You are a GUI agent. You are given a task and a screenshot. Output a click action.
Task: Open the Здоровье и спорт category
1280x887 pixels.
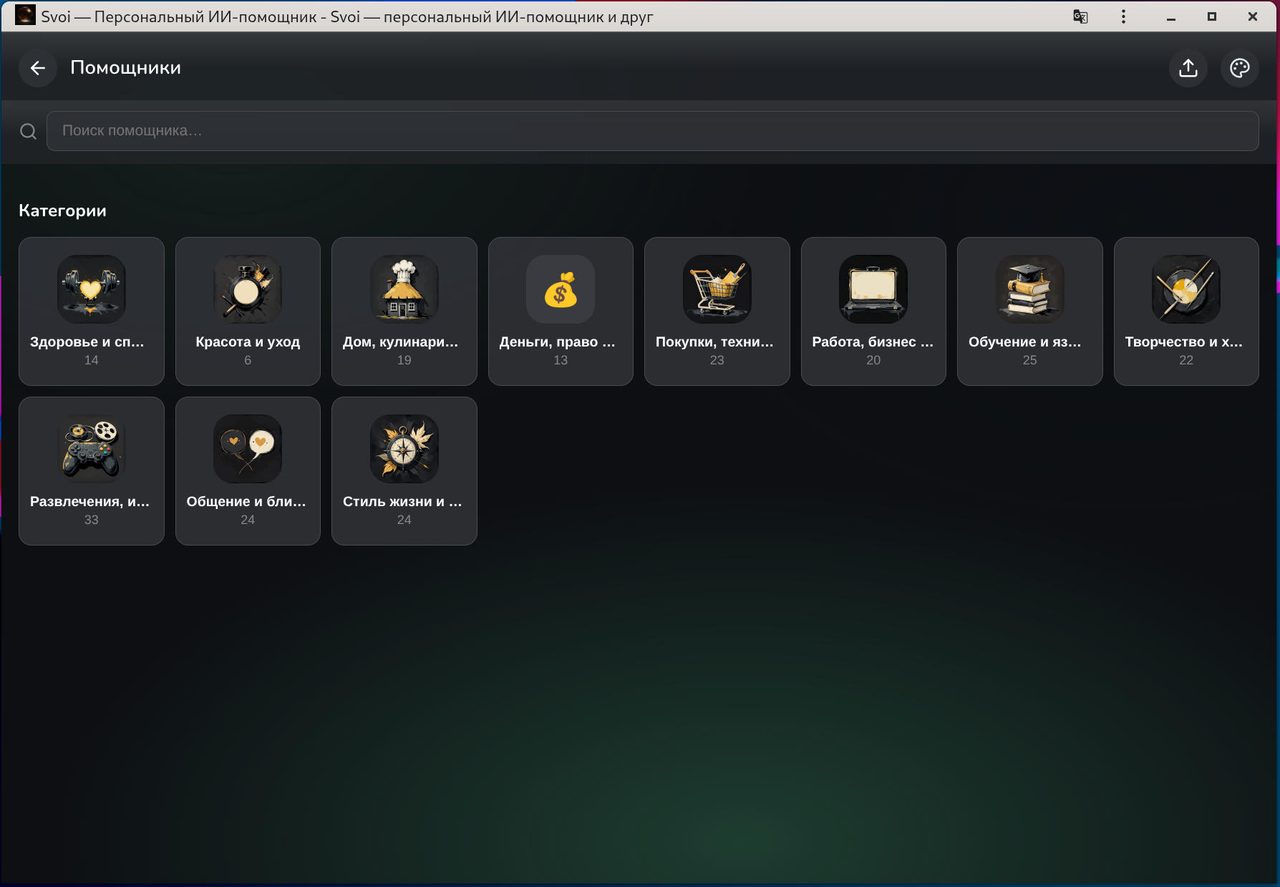(91, 311)
